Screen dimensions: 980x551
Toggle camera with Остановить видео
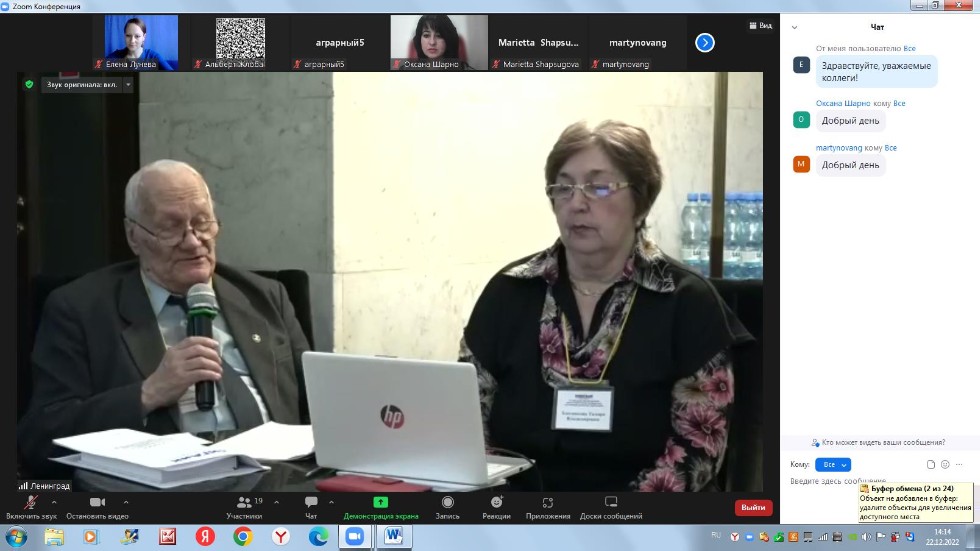pyautogui.click(x=97, y=506)
